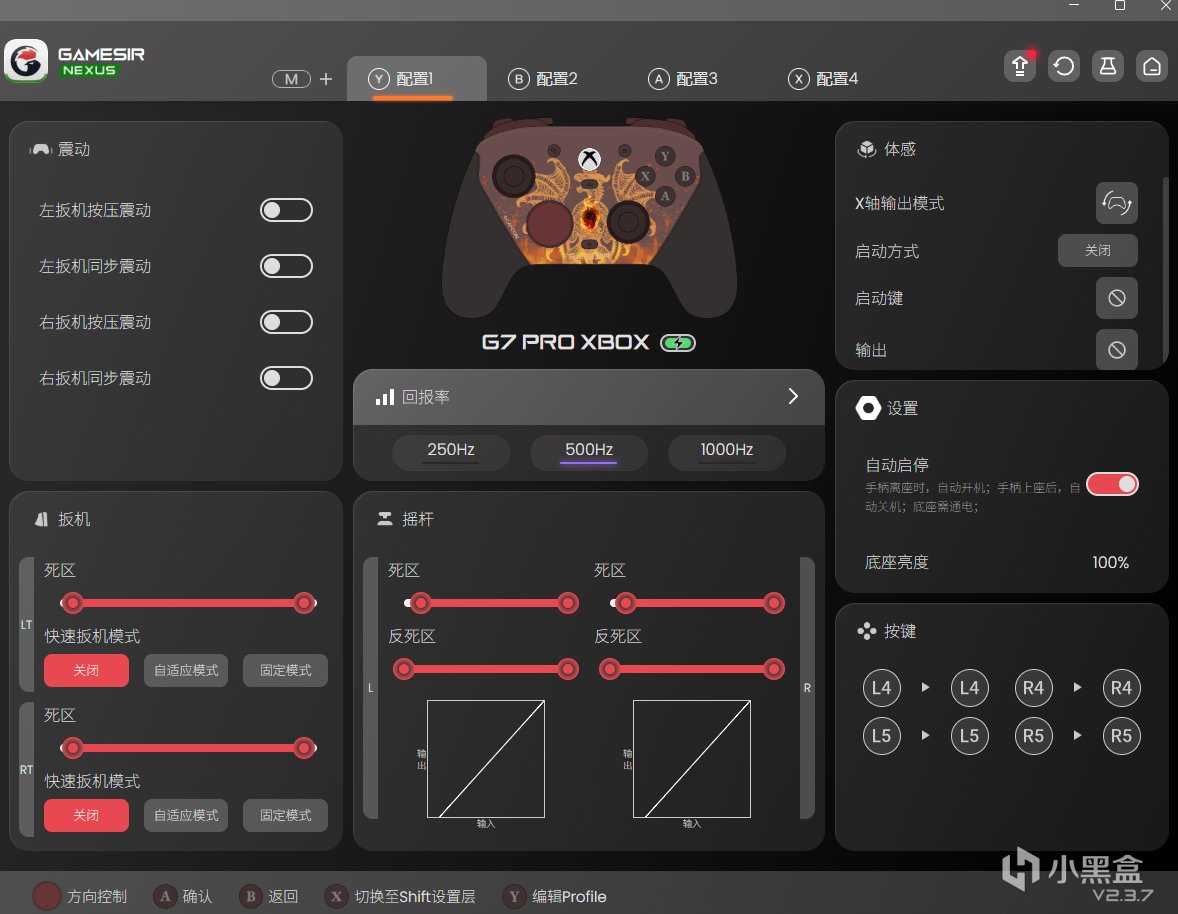Viewport: 1178px width, 914px height.
Task: Click the 返回 B hint in footer
Action: 268,896
